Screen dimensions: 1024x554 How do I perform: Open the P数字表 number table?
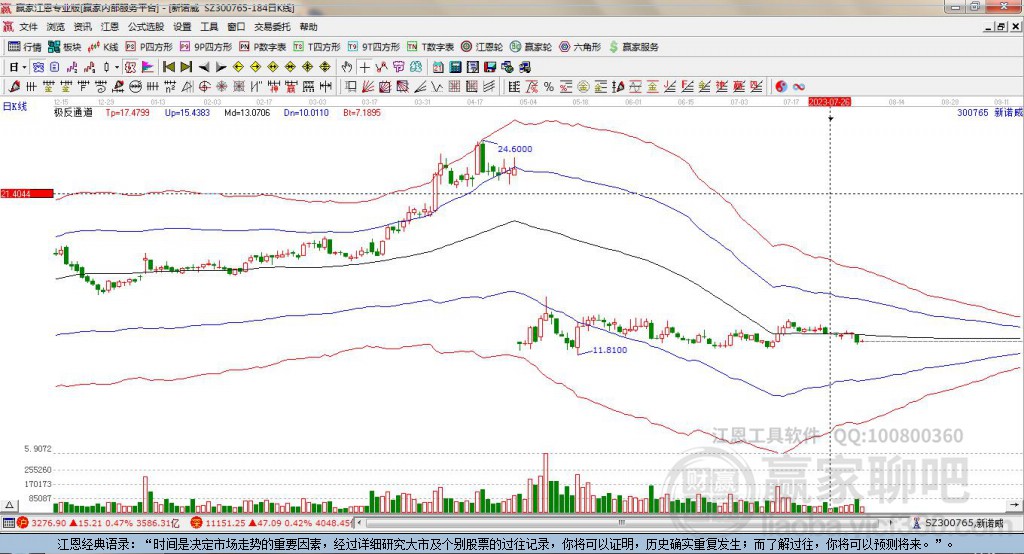tap(263, 47)
